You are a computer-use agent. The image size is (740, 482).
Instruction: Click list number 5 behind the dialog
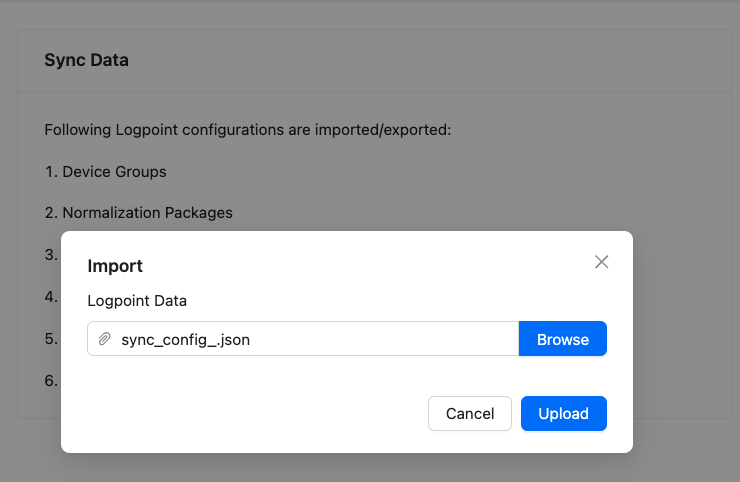coord(51,338)
